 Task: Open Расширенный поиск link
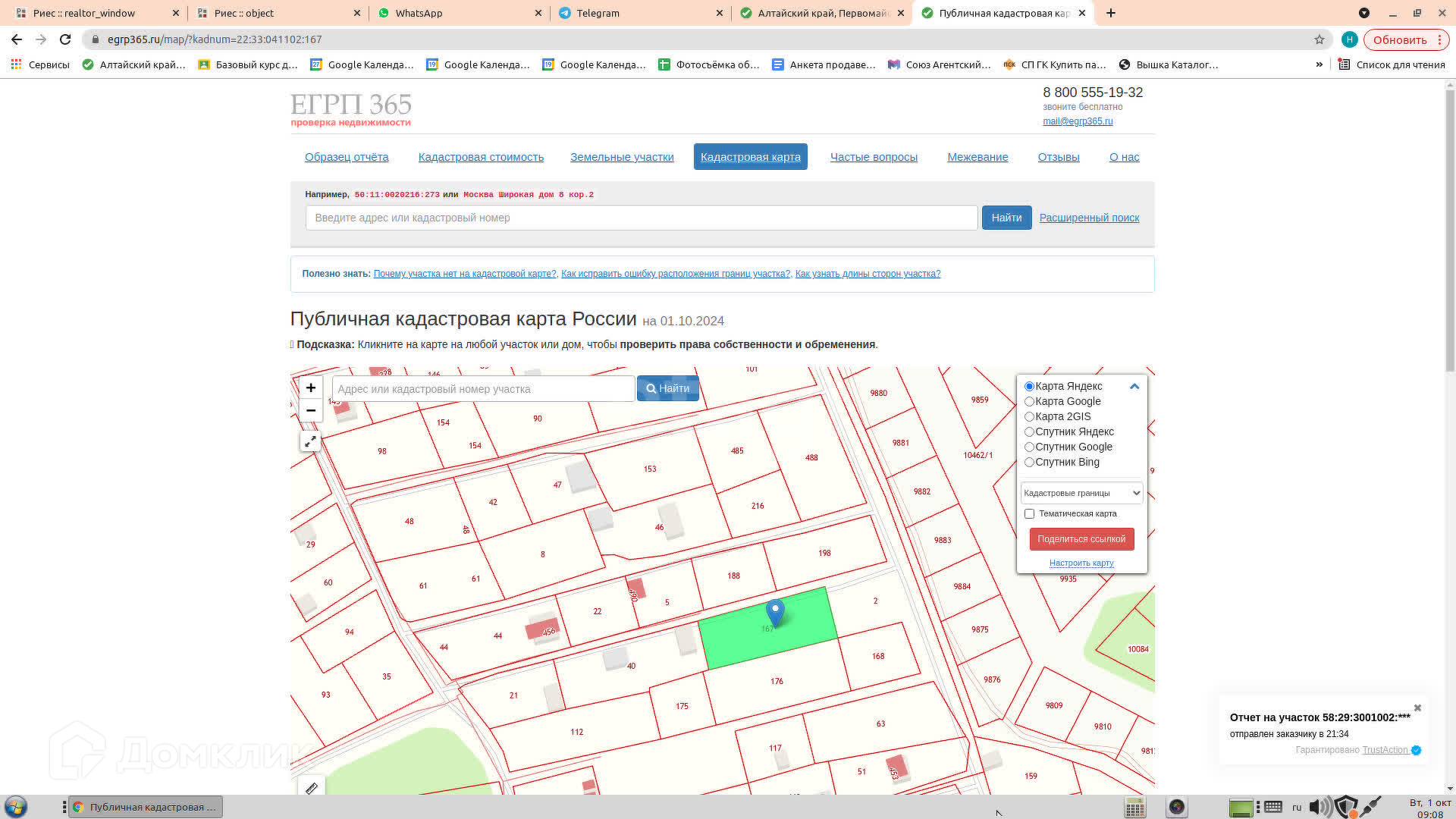click(1088, 218)
